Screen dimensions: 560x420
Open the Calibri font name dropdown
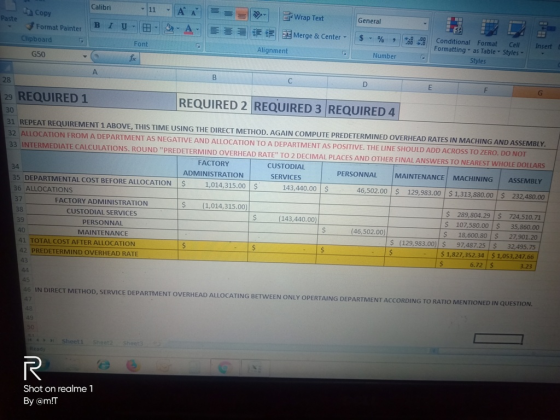coord(142,8)
